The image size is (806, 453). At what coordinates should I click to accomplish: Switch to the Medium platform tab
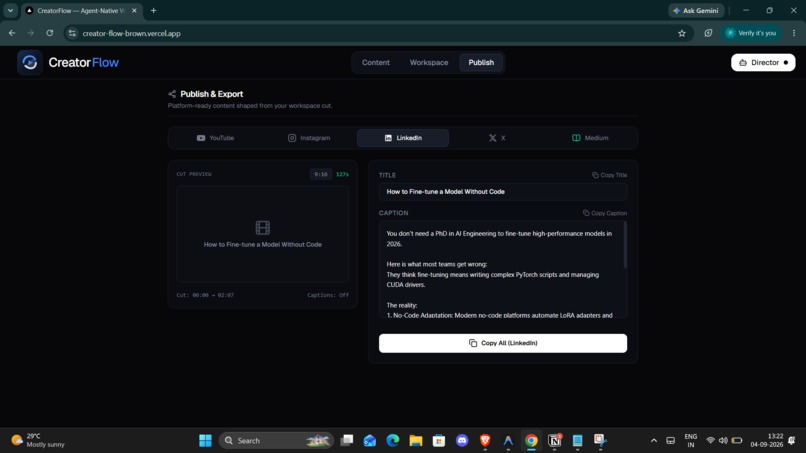click(x=590, y=138)
